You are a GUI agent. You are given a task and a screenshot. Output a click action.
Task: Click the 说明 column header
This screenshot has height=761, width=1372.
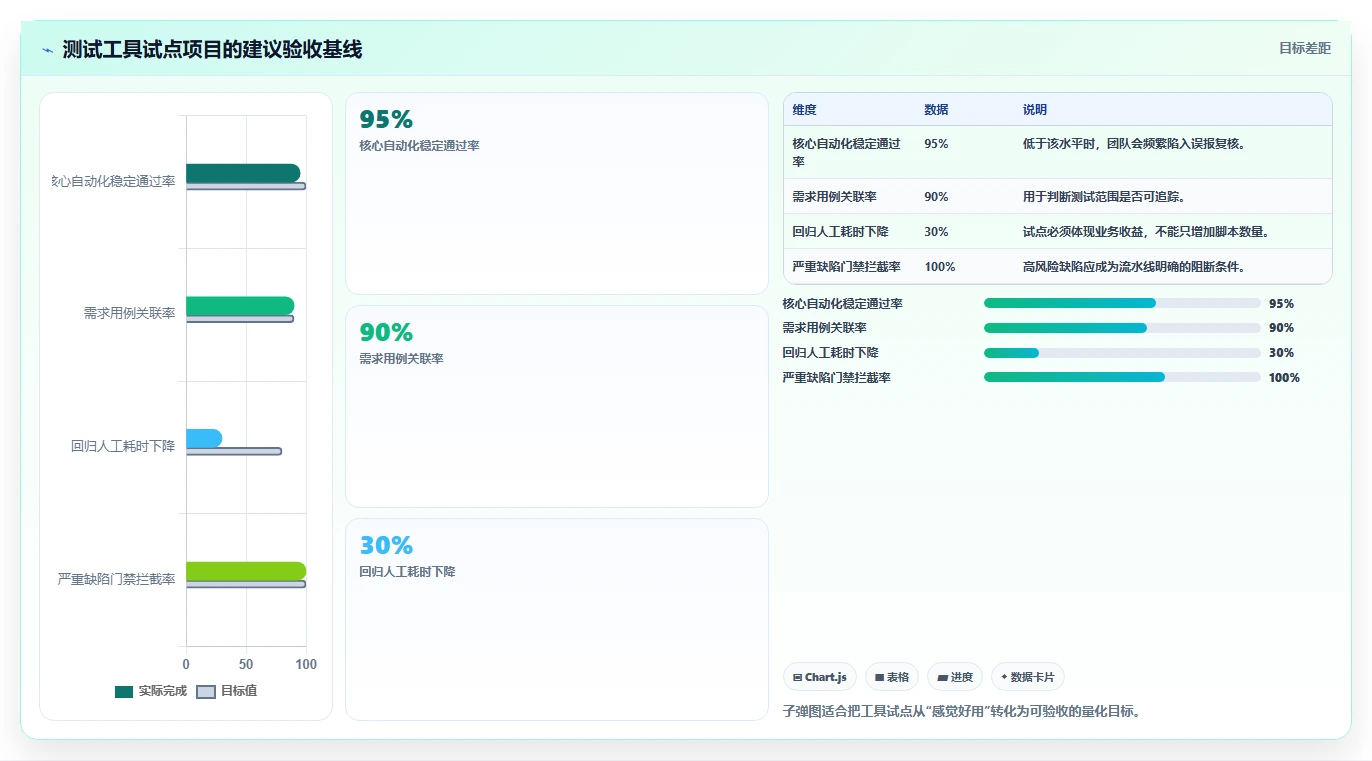pos(1034,110)
